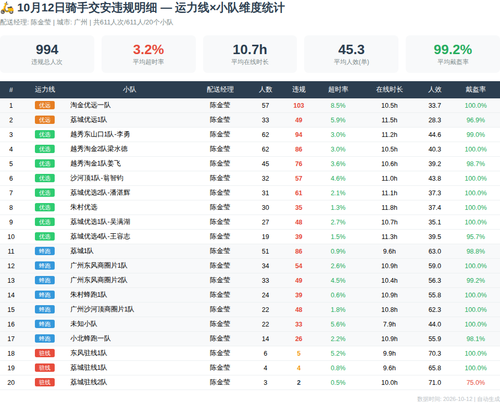Select the 994 total violations card
This screenshot has width=500, height=403.
click(x=47, y=54)
